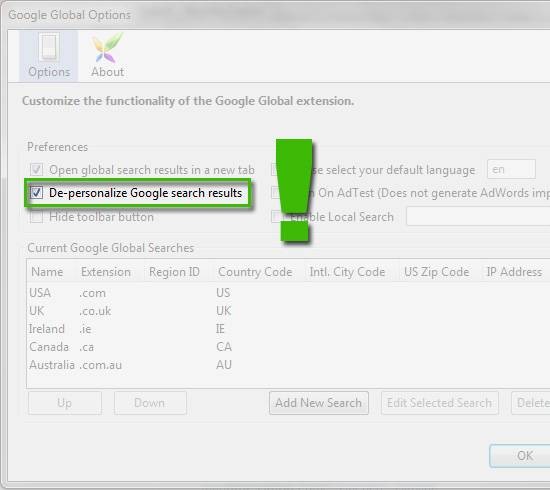Uncheck Open global search results in new tab
This screenshot has height=490, width=550.
pyautogui.click(x=36, y=170)
